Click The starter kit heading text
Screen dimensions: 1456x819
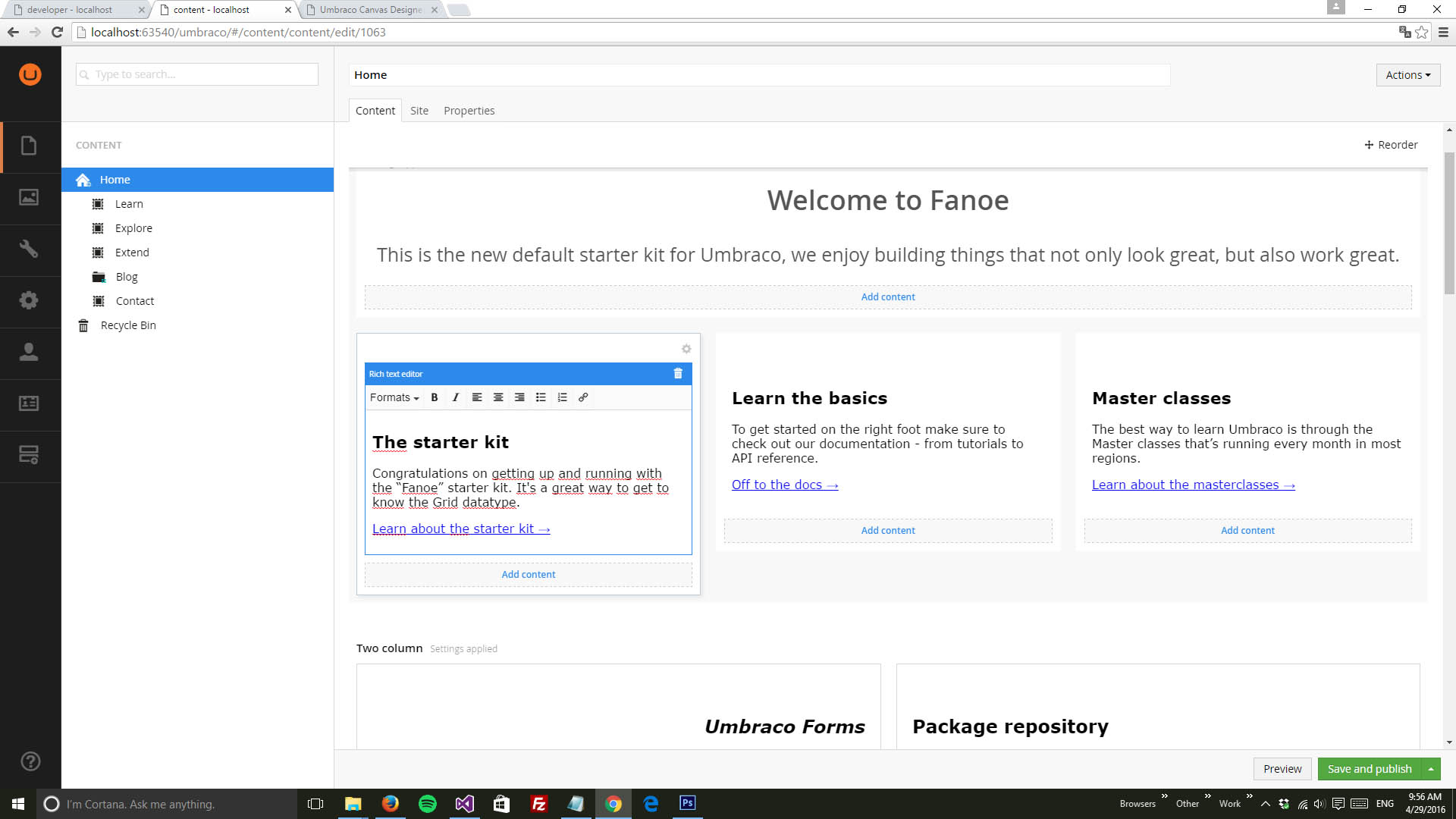[x=441, y=442]
